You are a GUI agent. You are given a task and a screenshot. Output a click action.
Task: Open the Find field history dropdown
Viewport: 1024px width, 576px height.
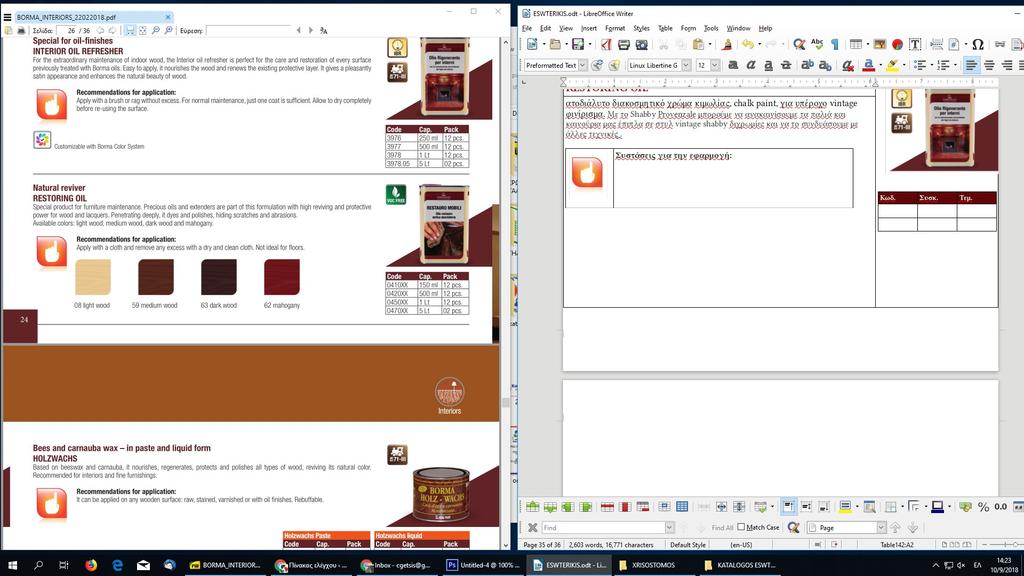pyautogui.click(x=669, y=528)
